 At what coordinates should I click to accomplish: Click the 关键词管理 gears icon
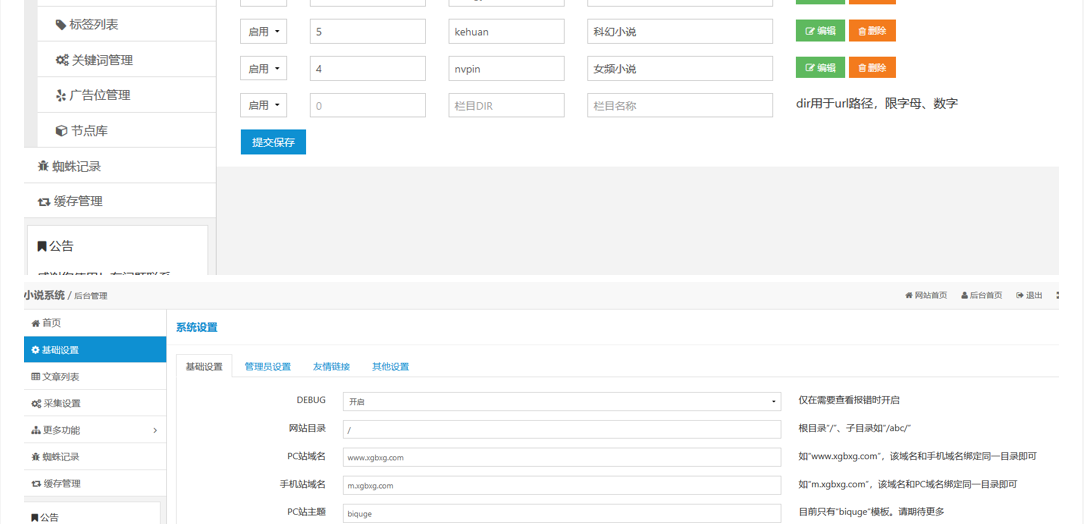tap(62, 60)
